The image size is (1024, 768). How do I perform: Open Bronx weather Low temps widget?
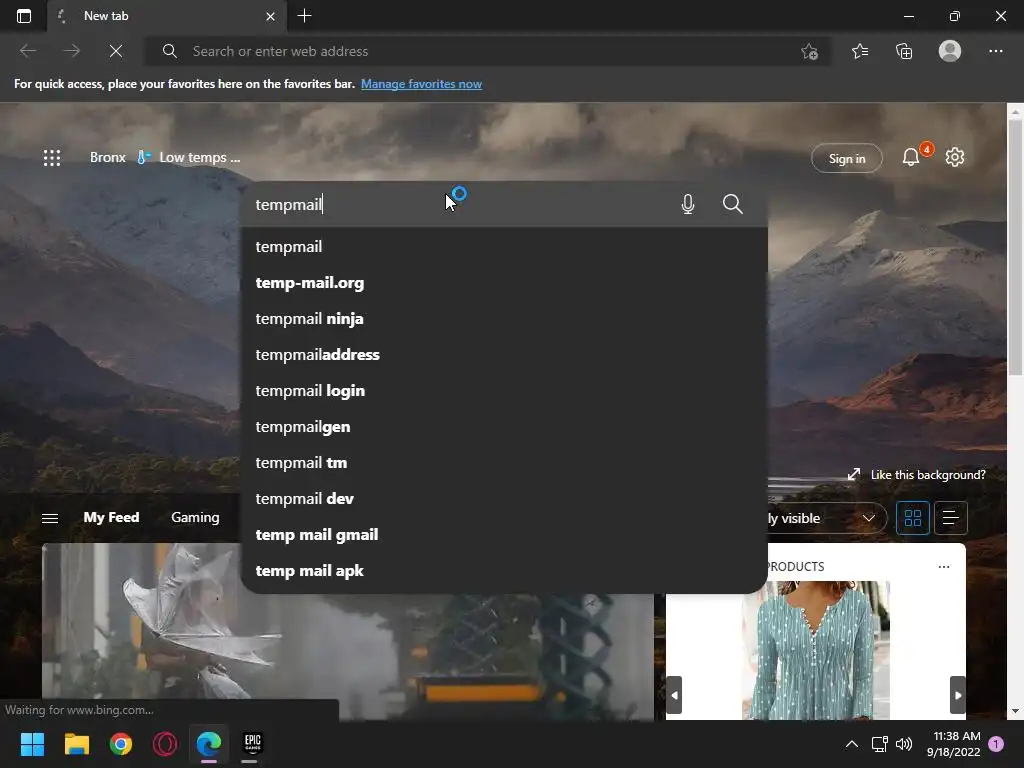(x=165, y=157)
